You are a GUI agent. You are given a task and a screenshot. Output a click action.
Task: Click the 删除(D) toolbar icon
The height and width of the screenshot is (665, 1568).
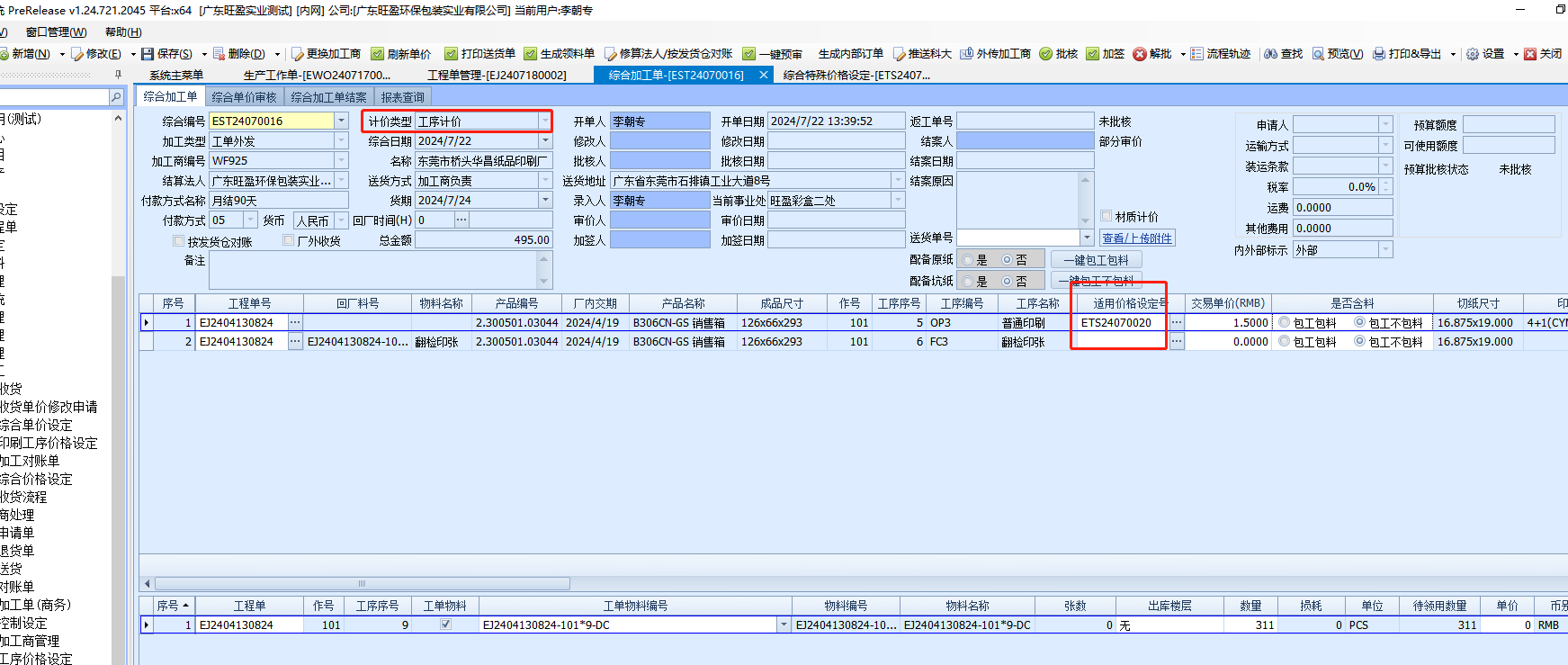219,54
